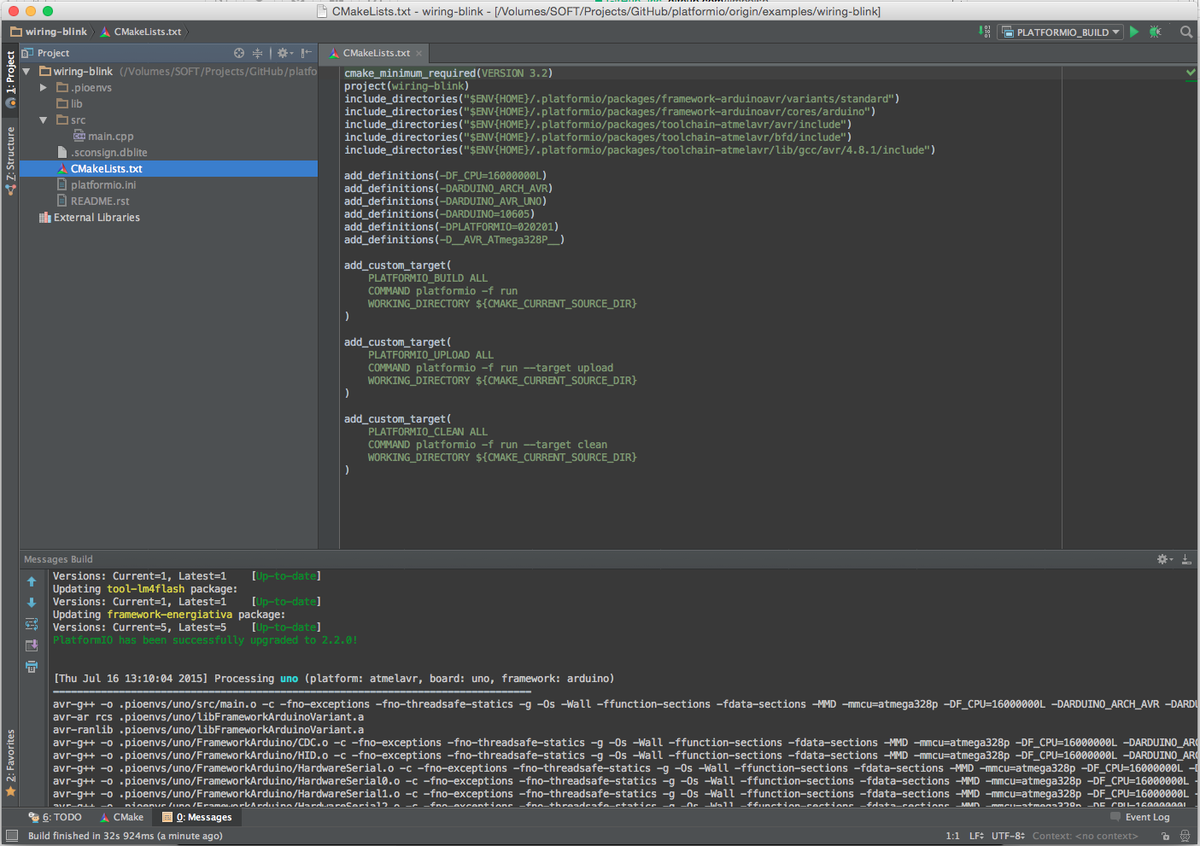Click the macOS green zoom window button

(x=49, y=11)
